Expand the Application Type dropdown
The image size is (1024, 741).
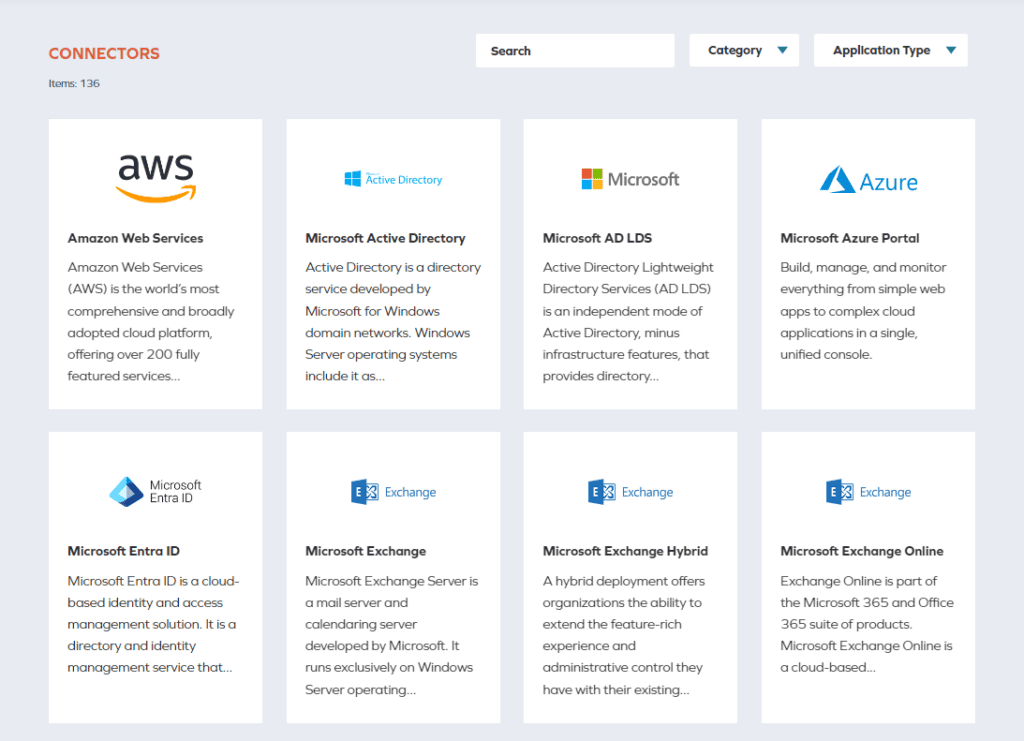(881, 51)
